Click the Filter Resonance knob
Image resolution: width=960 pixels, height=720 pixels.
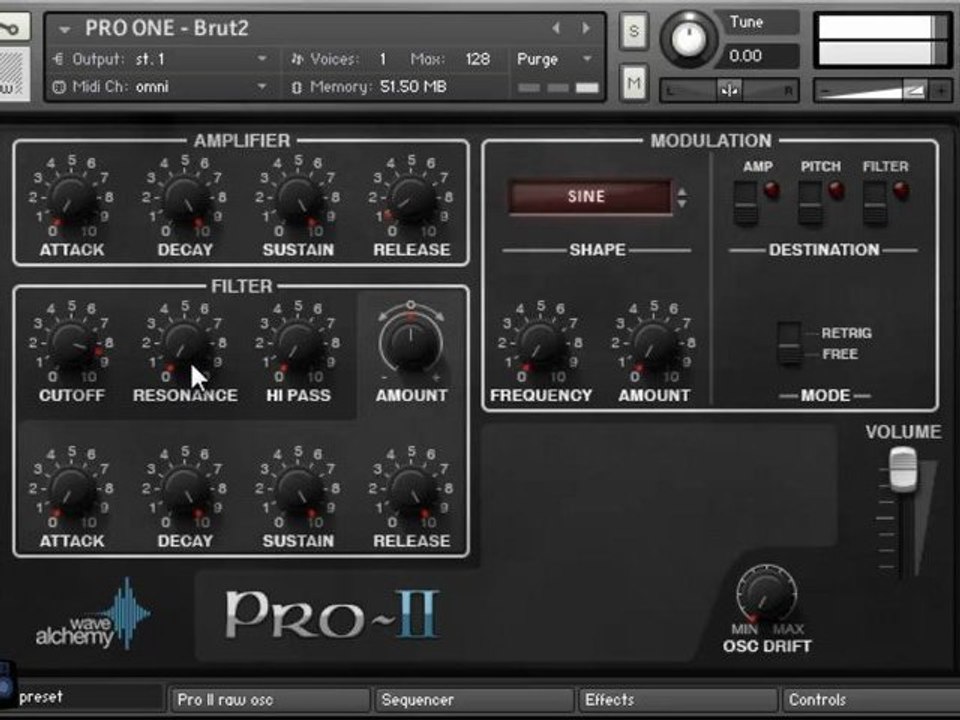click(x=186, y=343)
